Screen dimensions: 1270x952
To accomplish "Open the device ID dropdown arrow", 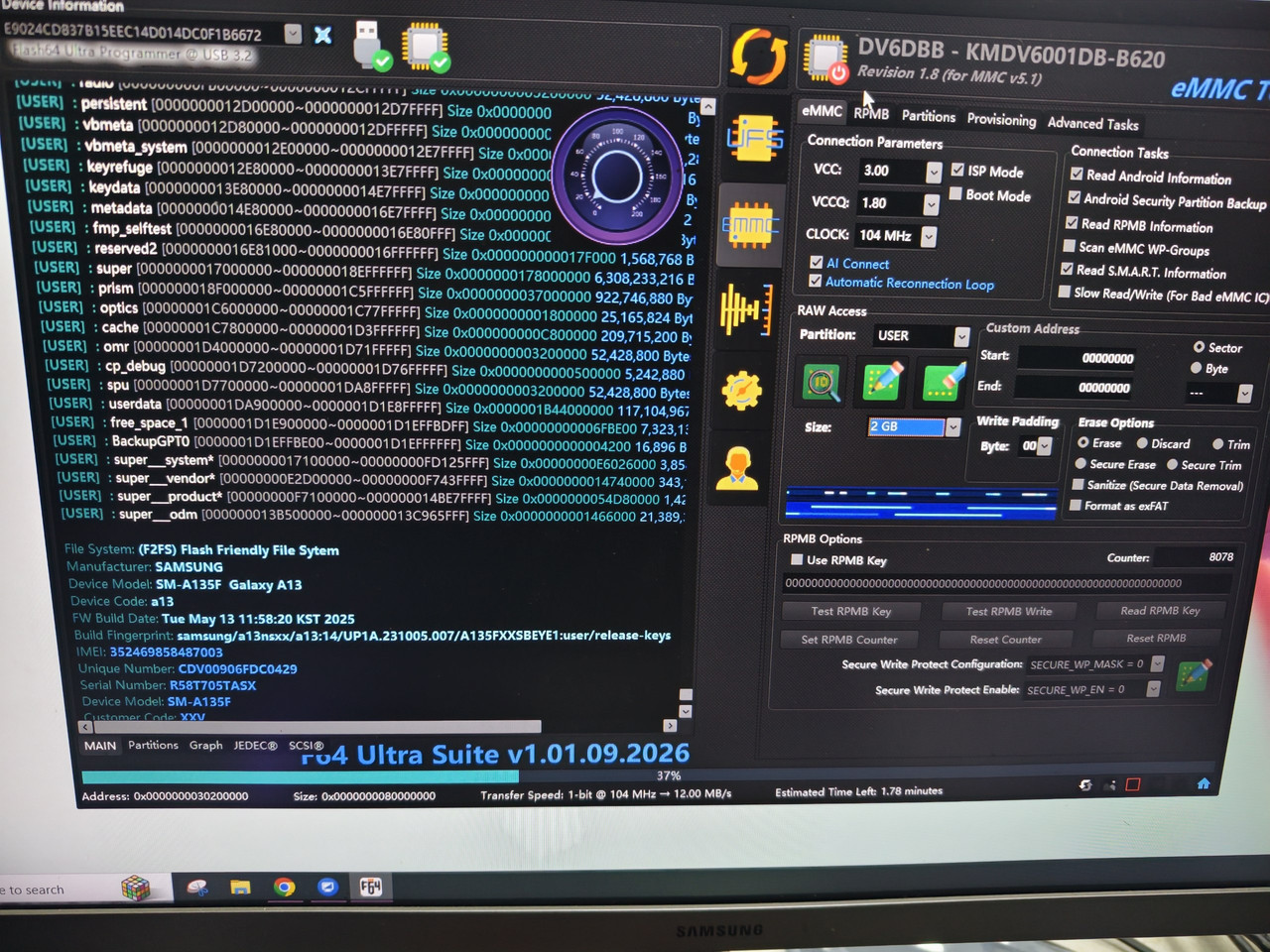I will pyautogui.click(x=293, y=34).
